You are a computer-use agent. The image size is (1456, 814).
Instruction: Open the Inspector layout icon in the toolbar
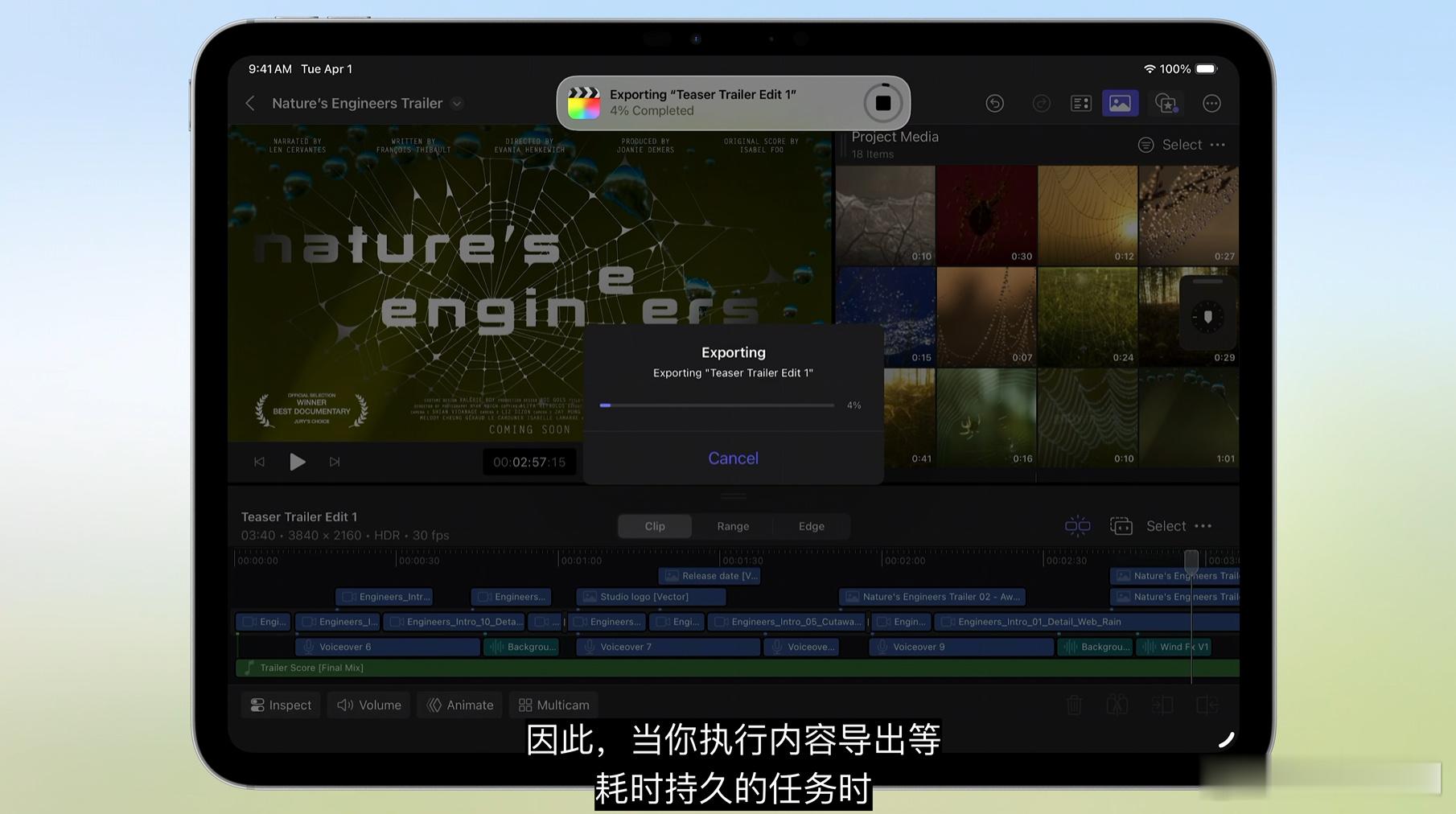1081,103
